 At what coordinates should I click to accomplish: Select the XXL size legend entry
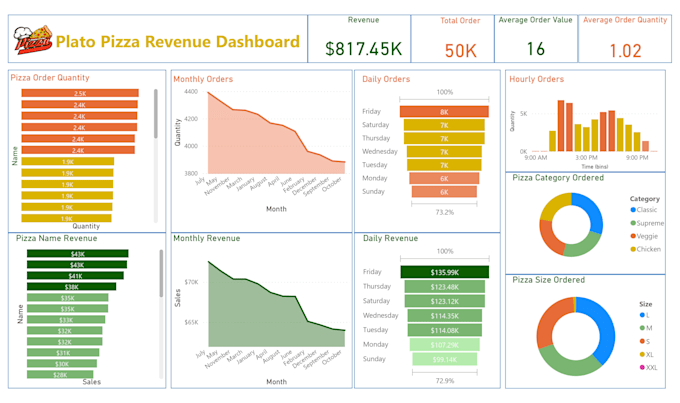(x=648, y=367)
